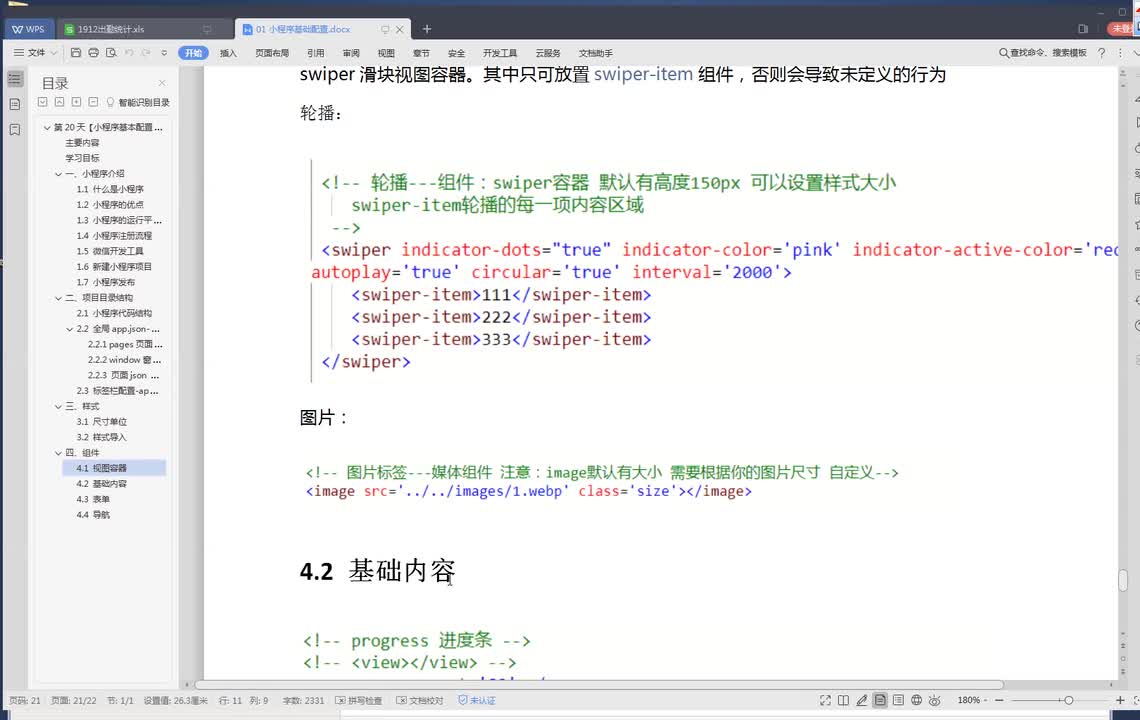
Task: Go to 学习目标 in outline
Action: tap(82, 158)
